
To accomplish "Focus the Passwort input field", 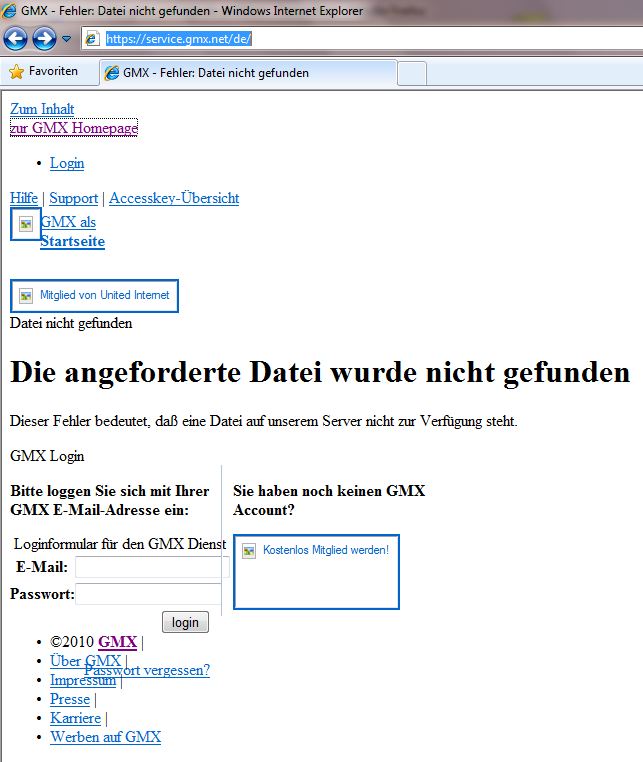I will tap(149, 594).
